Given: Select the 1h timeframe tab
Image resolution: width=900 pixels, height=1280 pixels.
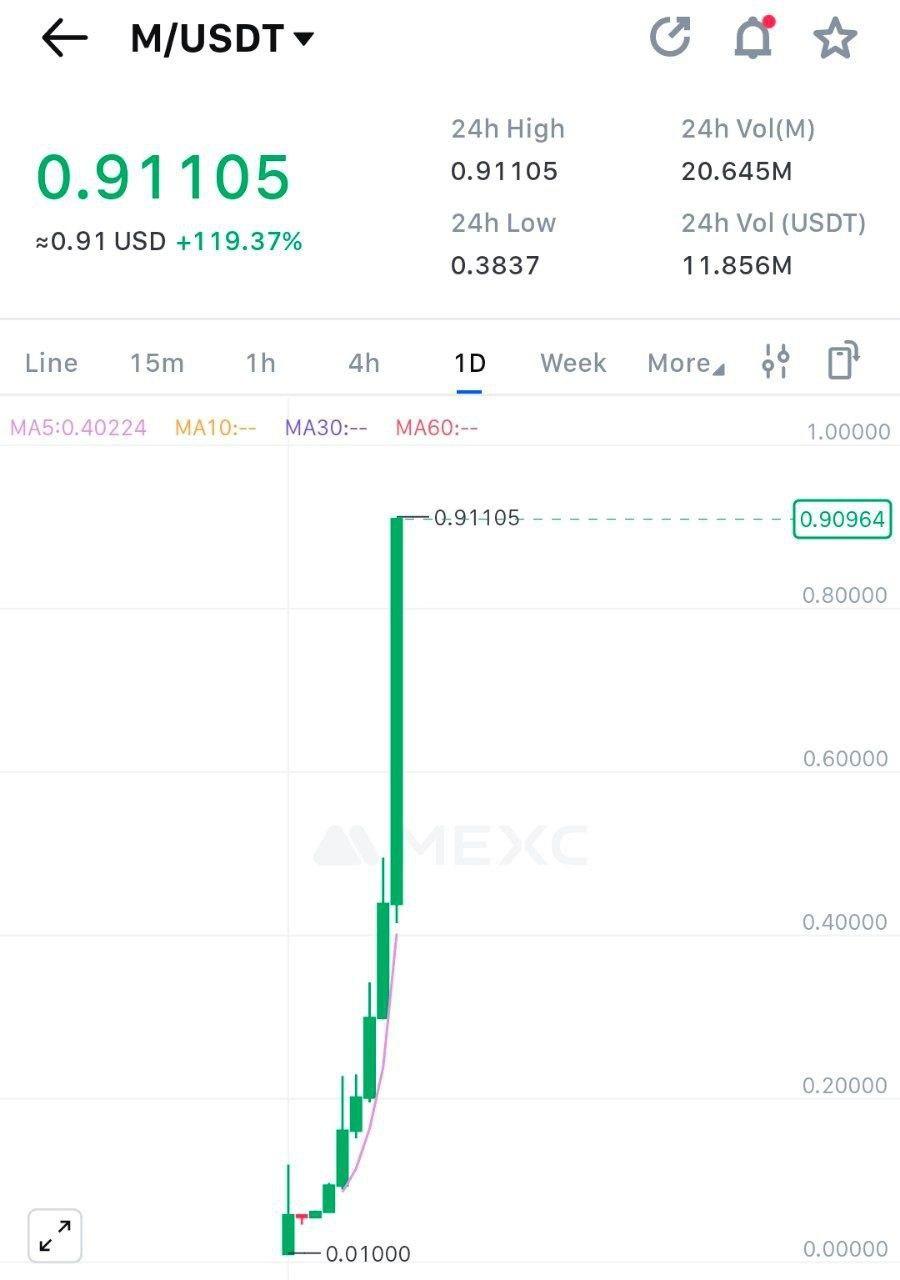Looking at the screenshot, I should 261,363.
